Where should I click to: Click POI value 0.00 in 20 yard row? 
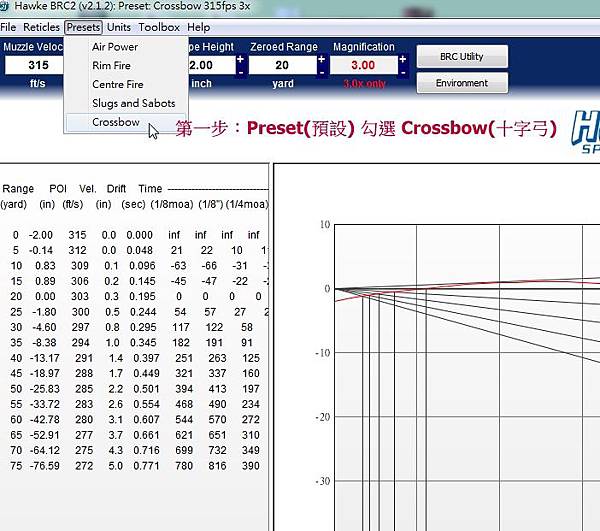pos(45,296)
